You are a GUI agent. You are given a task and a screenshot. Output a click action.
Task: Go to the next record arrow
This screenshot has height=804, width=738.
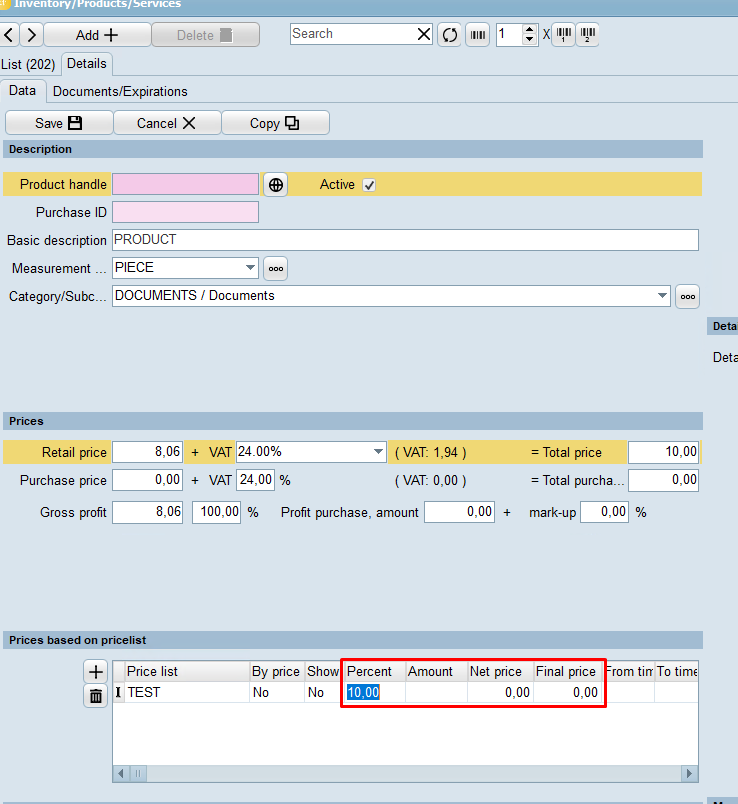(x=31, y=35)
